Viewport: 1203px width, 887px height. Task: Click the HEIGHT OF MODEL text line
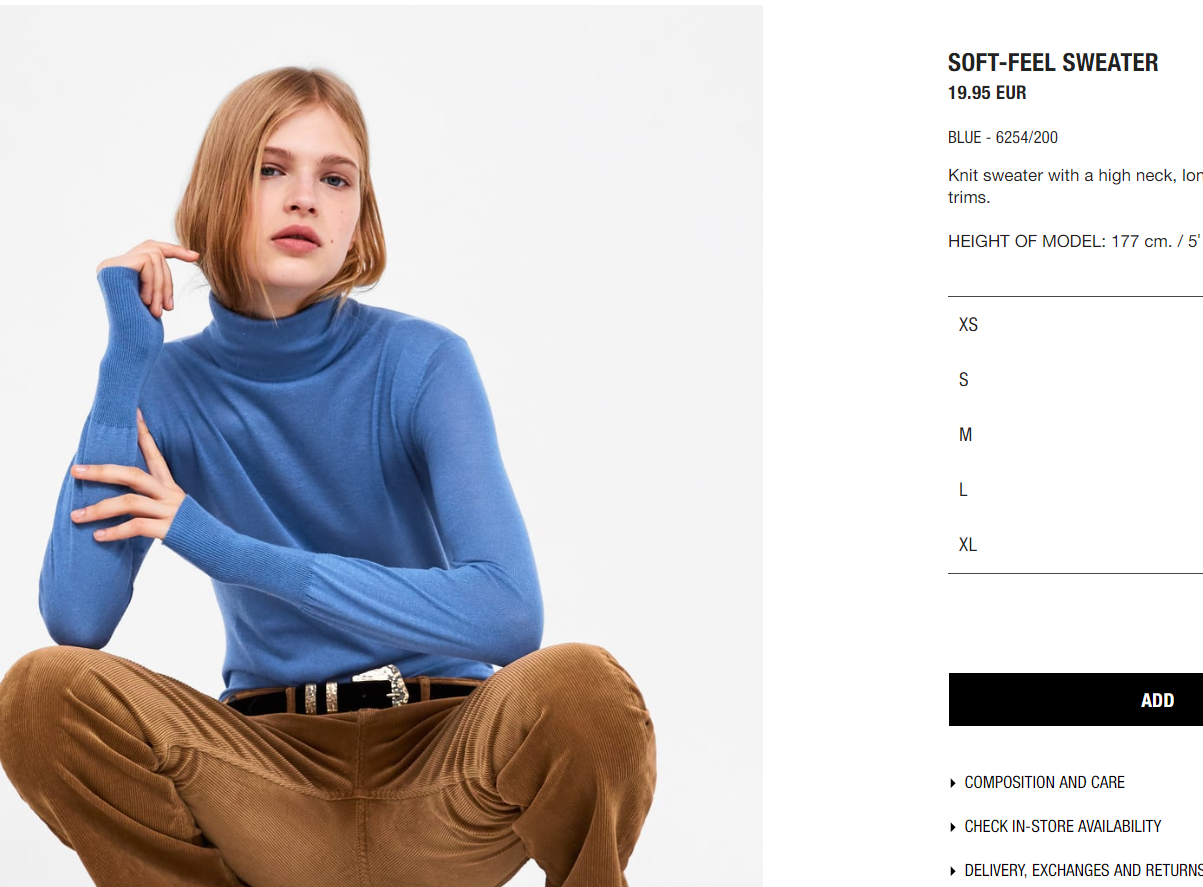point(1075,242)
